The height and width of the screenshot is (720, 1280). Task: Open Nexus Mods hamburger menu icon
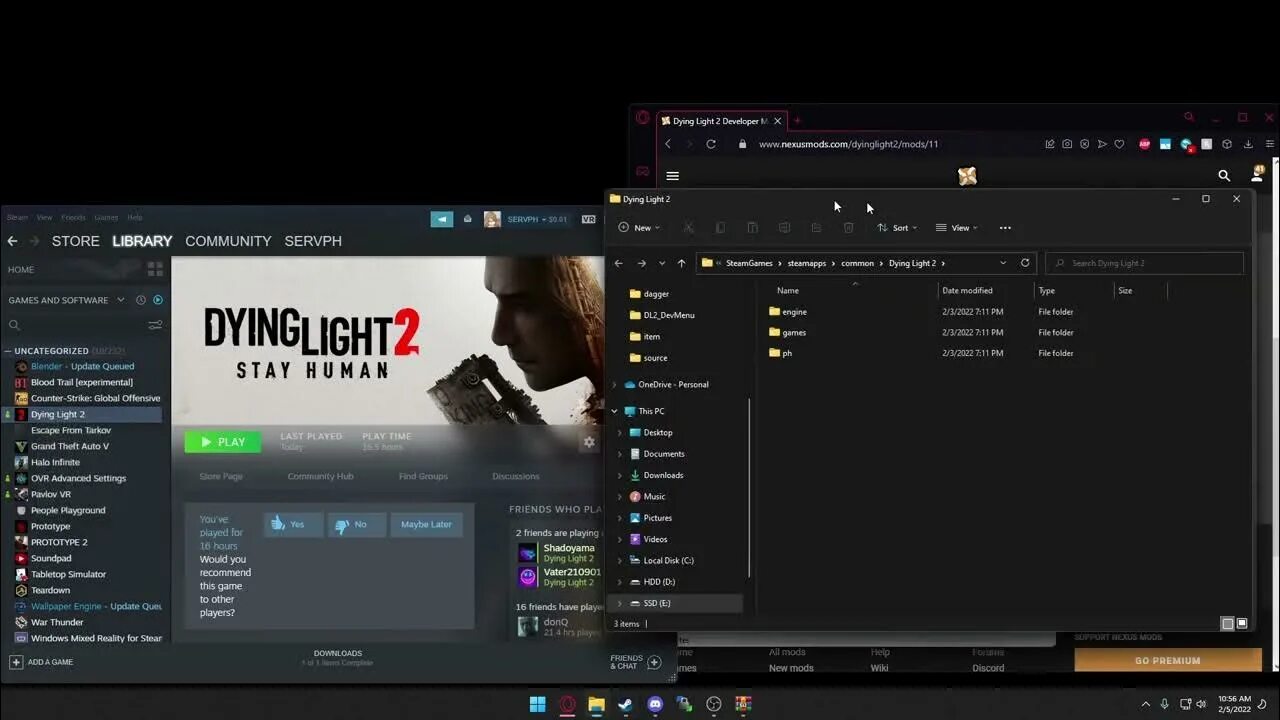673,176
